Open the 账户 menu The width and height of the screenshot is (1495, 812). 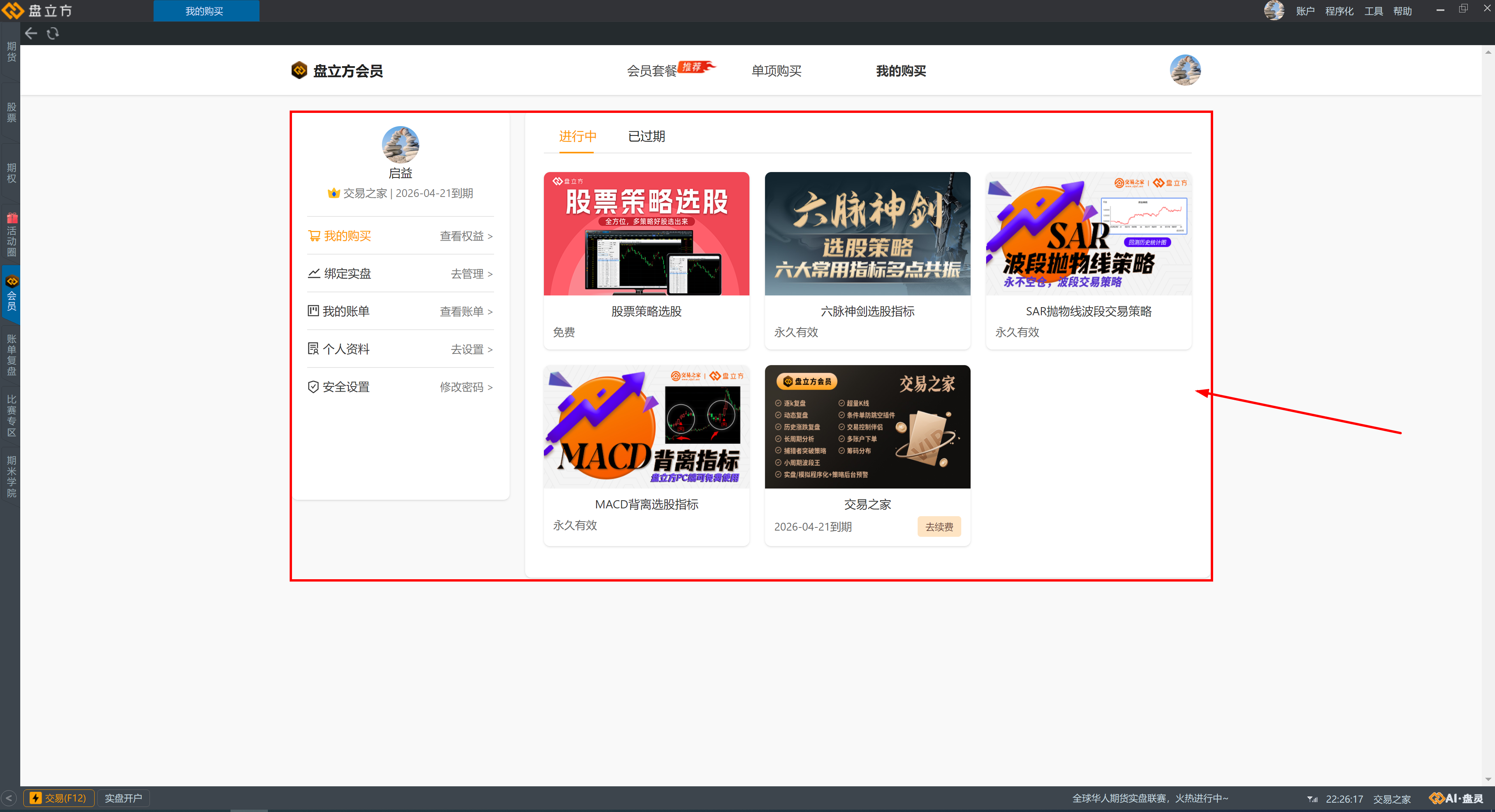[x=1305, y=11]
